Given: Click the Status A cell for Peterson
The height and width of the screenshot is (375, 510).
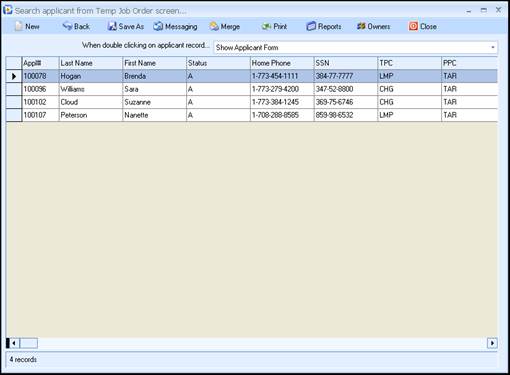Looking at the screenshot, I should tap(218, 115).
